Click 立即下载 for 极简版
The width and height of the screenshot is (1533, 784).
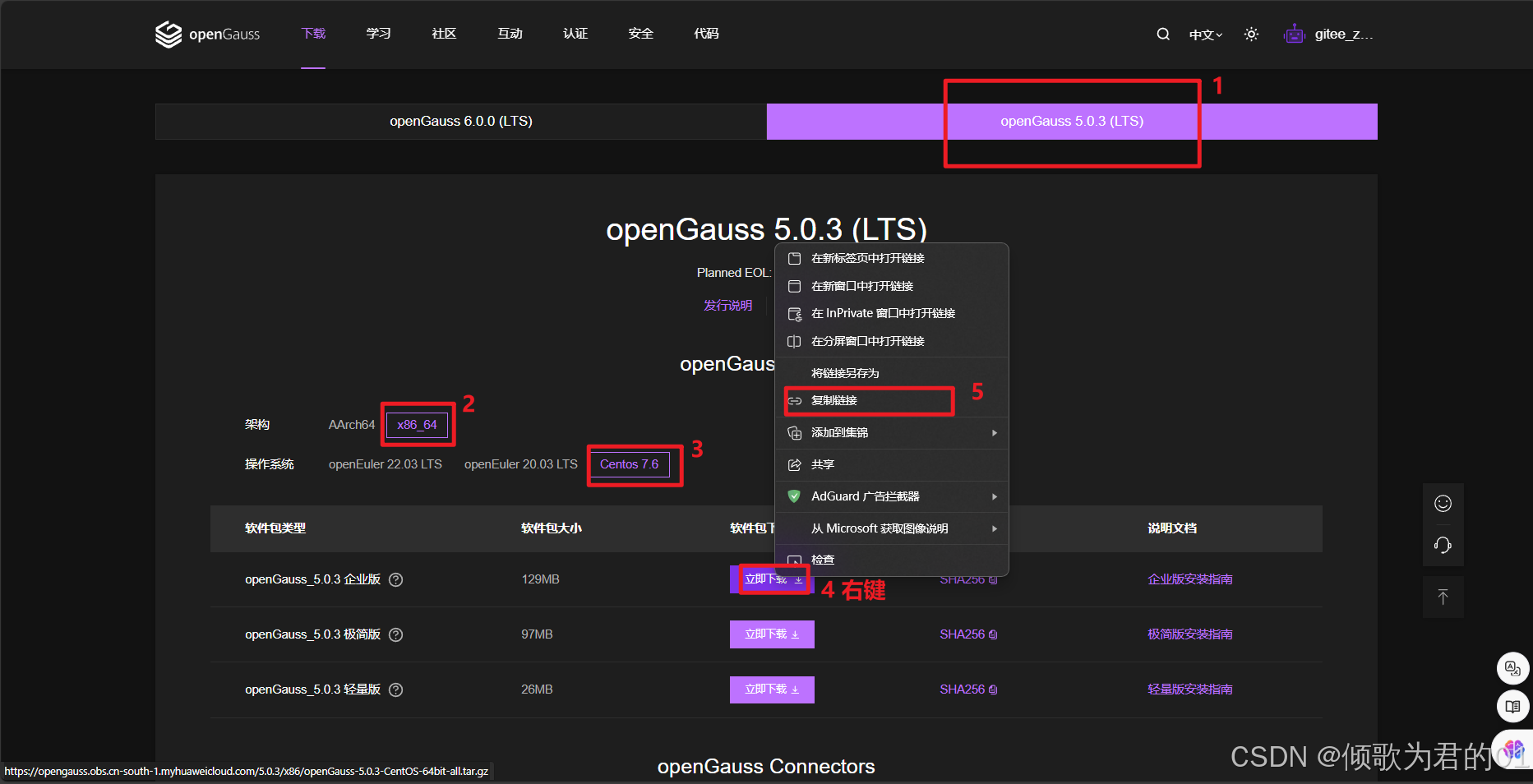pos(772,634)
